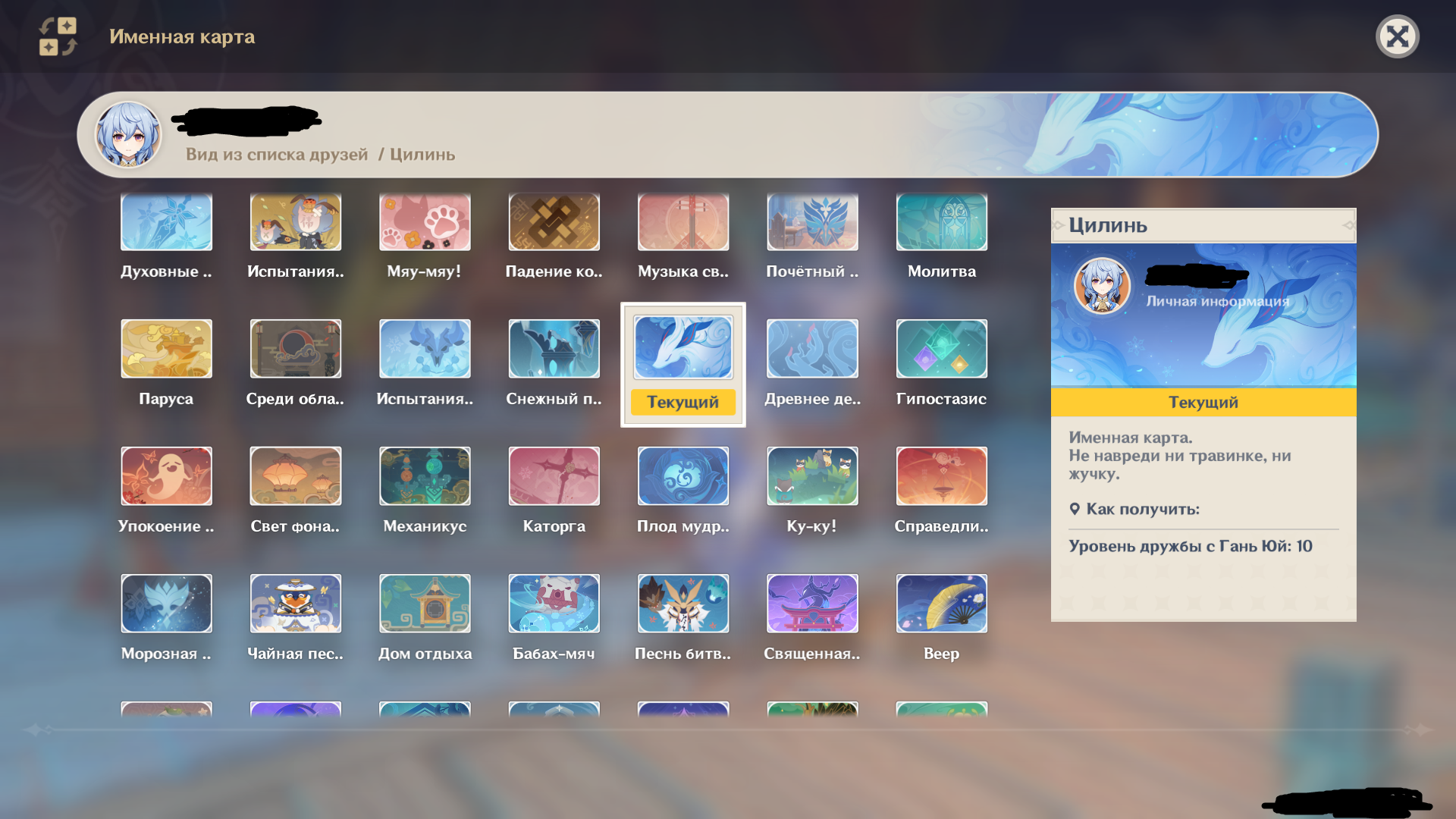
Task: Select the Священная shrine gate namecard
Action: (812, 604)
